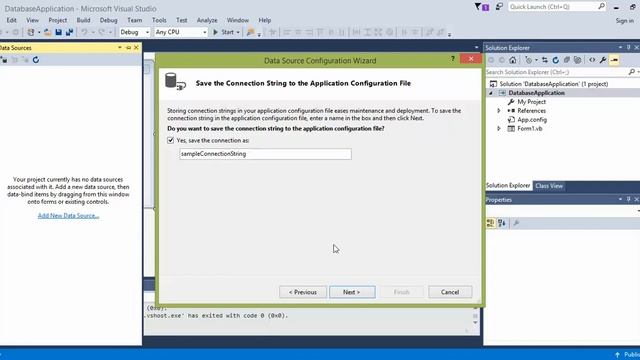640x360 pixels.
Task: Pin toggle on Data Sources panel
Action: (128, 48)
